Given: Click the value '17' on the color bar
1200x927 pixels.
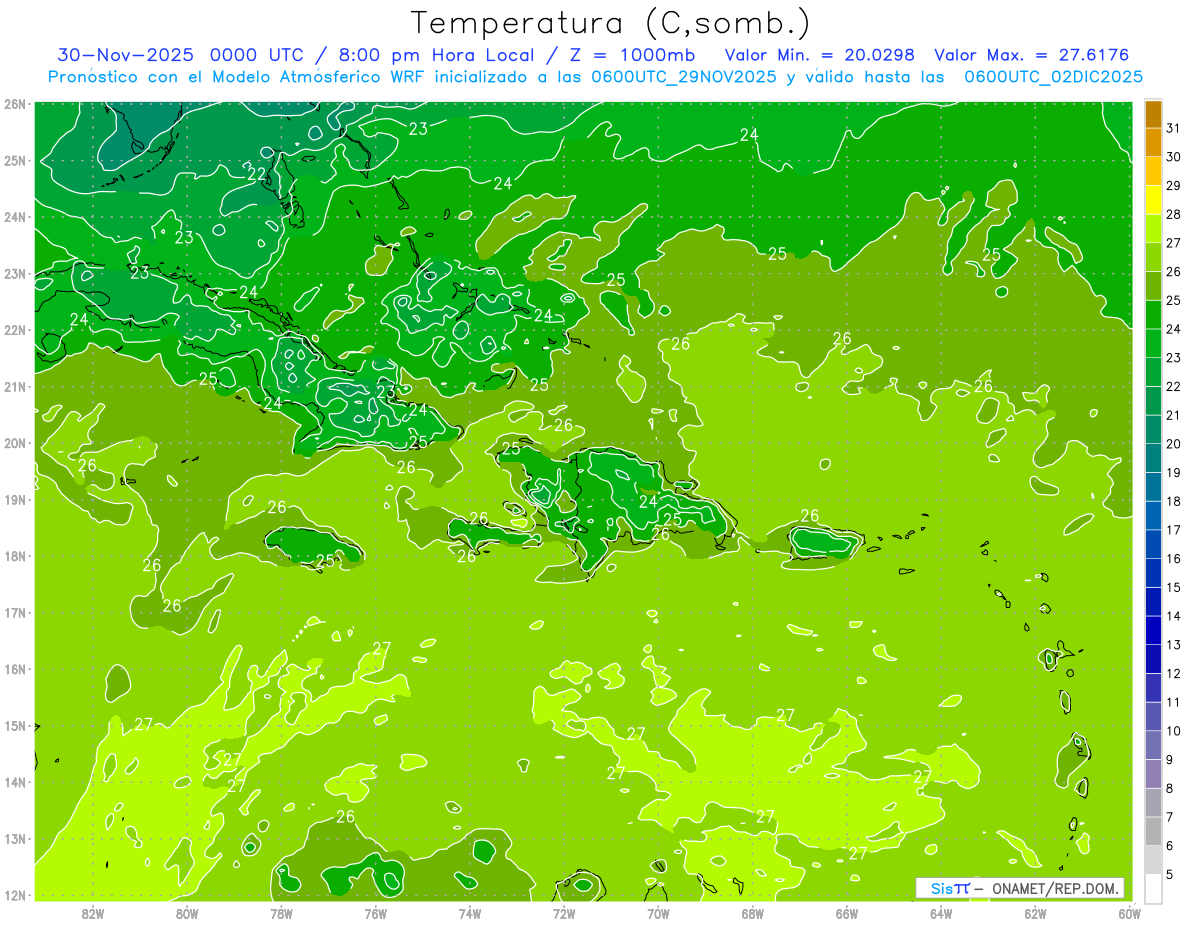Looking at the screenshot, I should (1174, 530).
